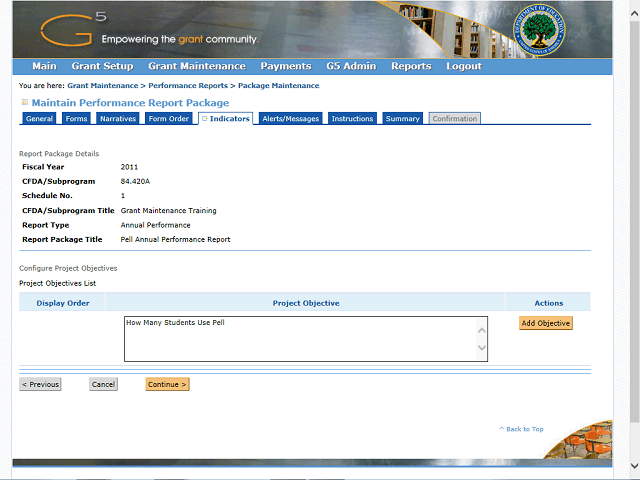This screenshot has height=480, width=640.
Task: Click the CFDA value 84.420A
Action: click(x=135, y=181)
